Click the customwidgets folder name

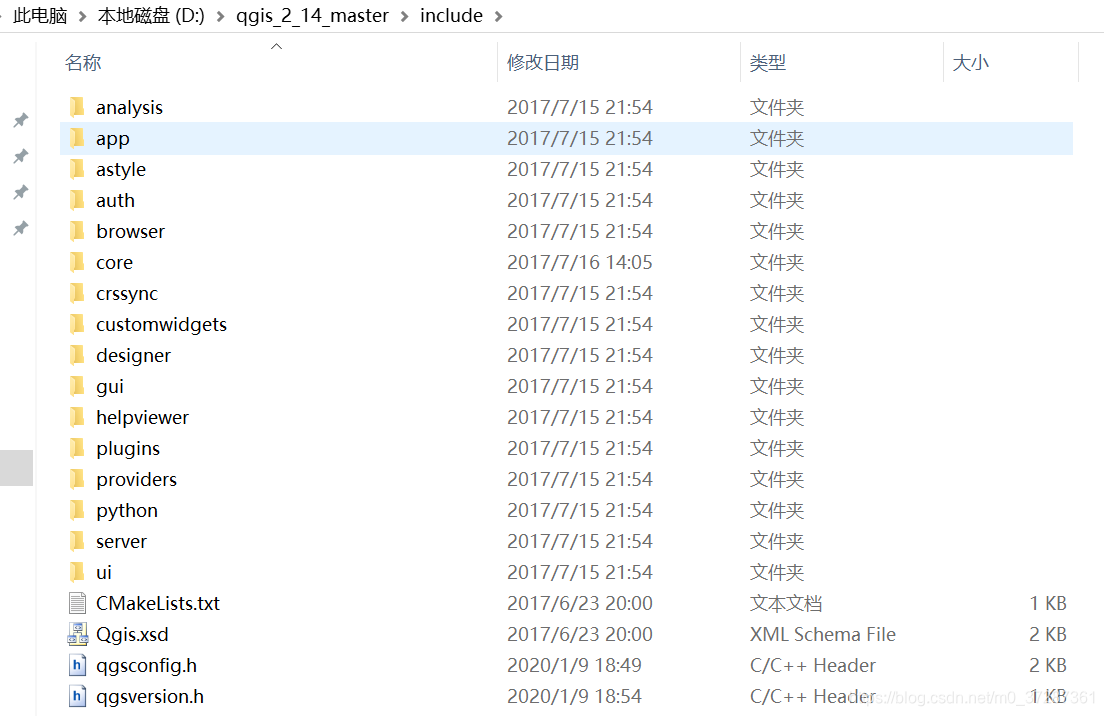point(161,325)
